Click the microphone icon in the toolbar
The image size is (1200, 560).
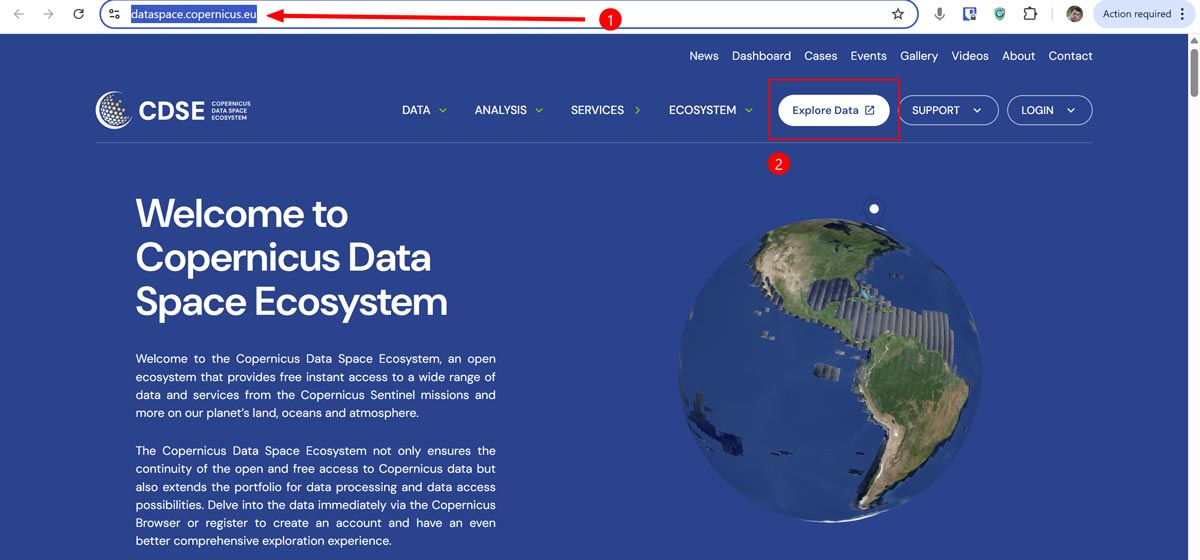click(939, 14)
